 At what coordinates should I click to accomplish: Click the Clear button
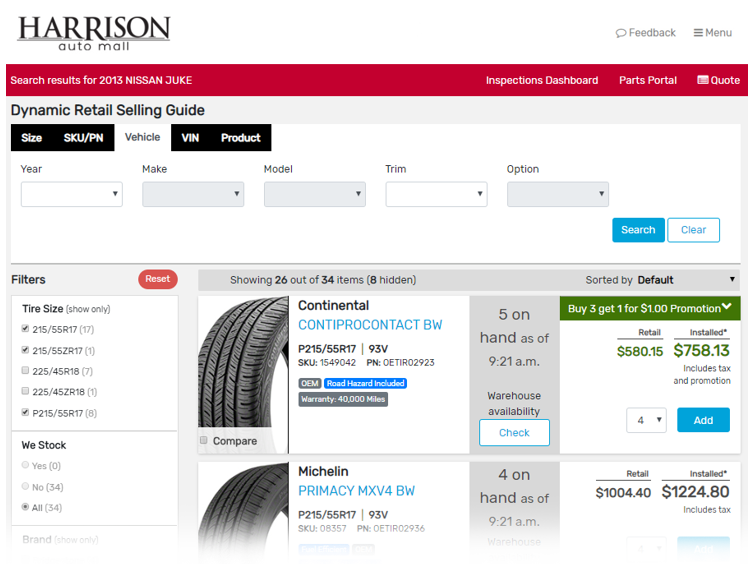(x=693, y=230)
